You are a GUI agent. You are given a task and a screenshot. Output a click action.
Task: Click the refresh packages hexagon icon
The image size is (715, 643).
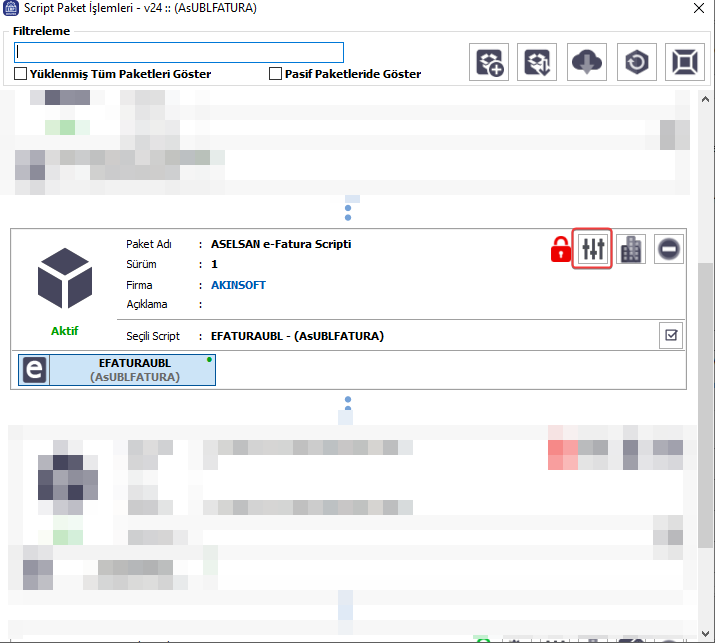tap(636, 63)
